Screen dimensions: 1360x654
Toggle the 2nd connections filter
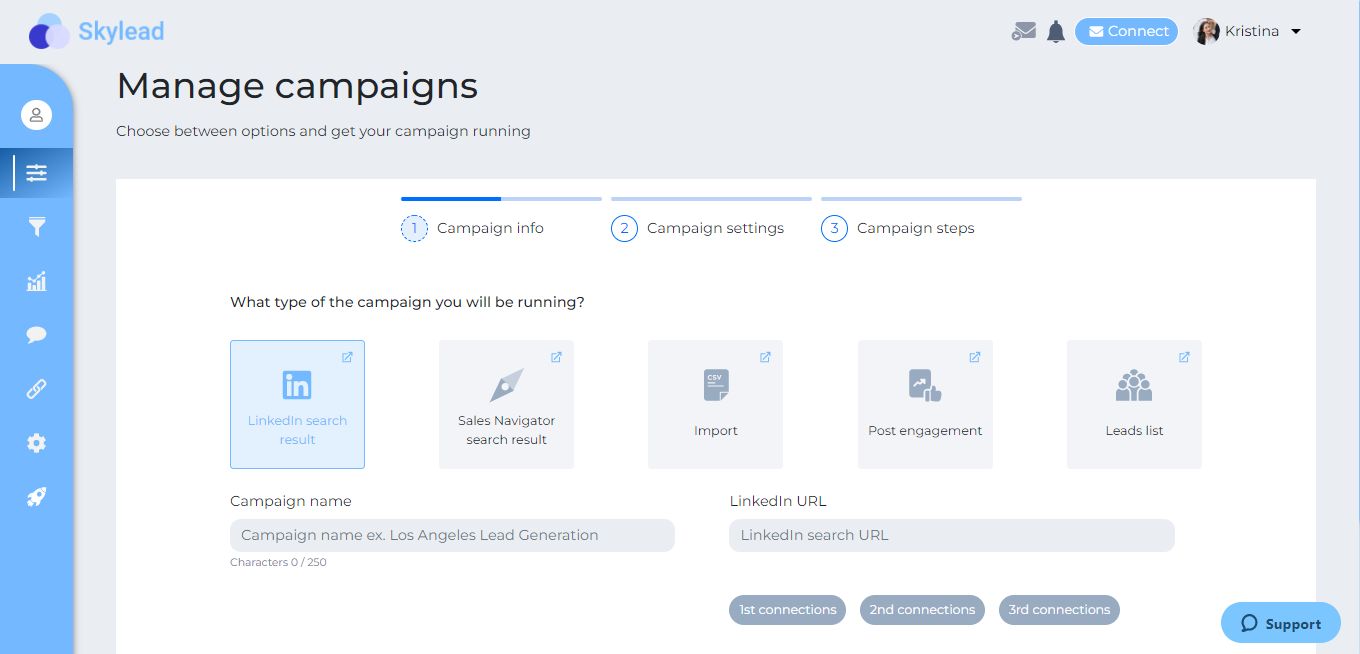pyautogui.click(x=922, y=610)
